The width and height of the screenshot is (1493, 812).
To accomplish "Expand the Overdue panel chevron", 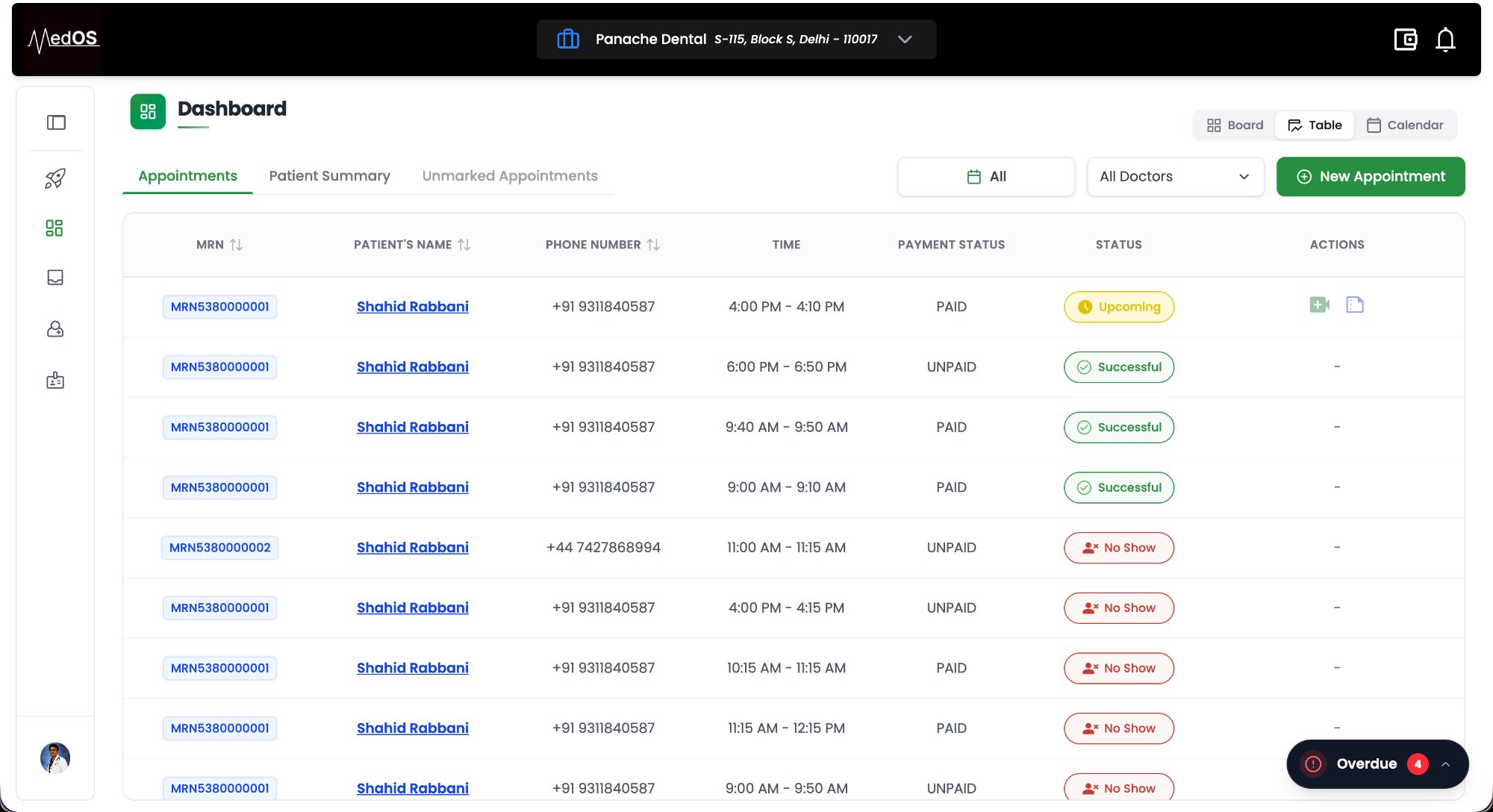I will pos(1445,764).
